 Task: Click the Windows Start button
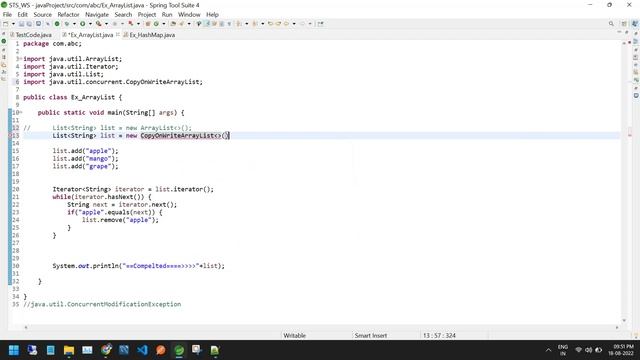click(x=14, y=350)
